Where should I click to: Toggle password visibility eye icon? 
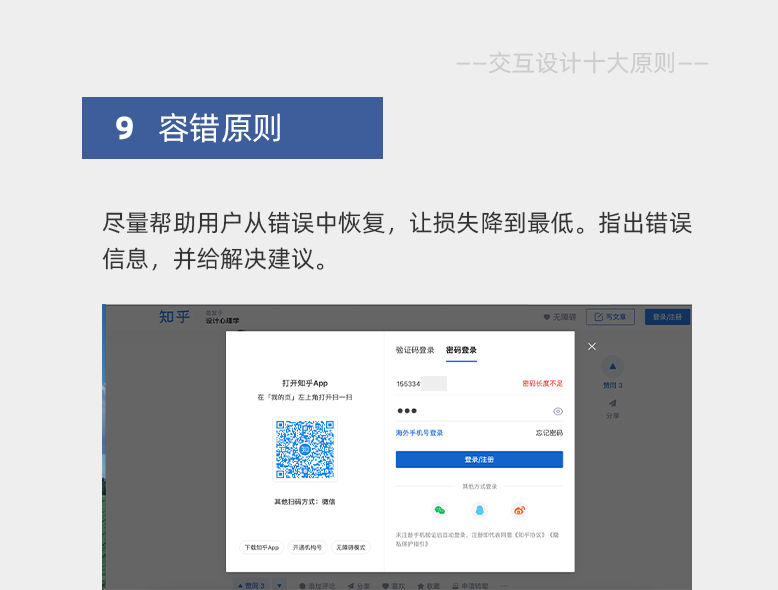click(558, 411)
